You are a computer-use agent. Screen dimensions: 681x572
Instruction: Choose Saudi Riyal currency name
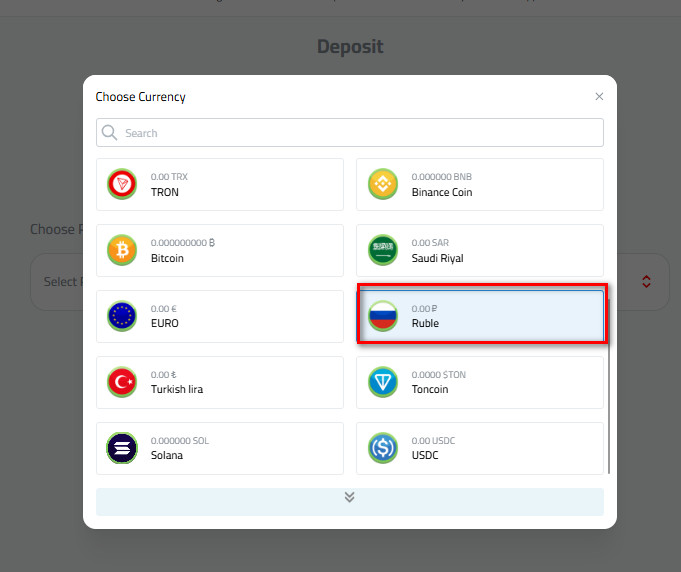437,258
